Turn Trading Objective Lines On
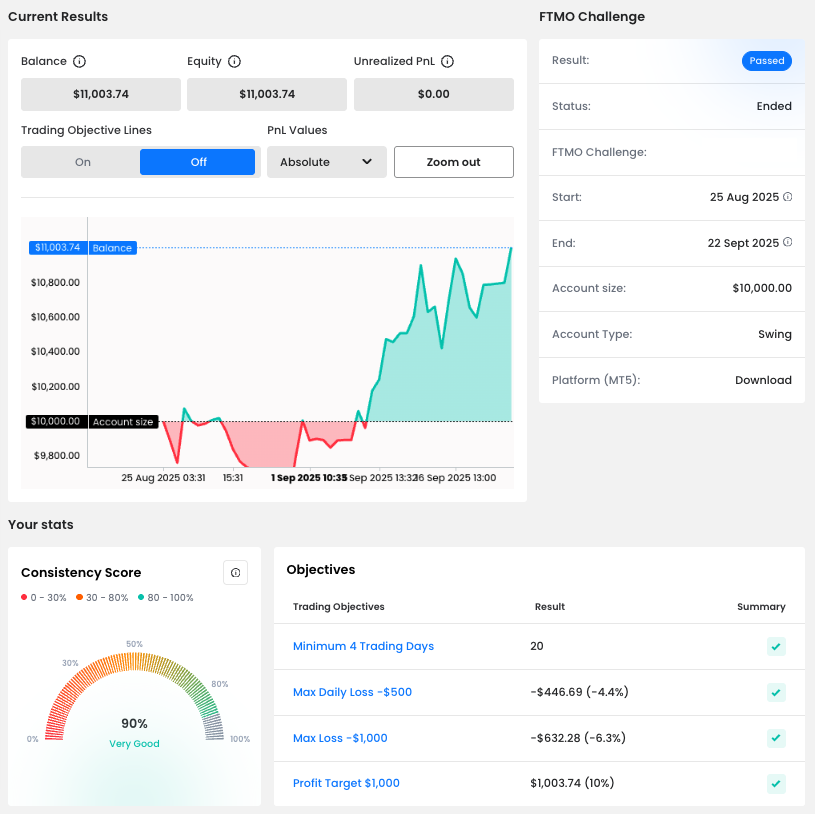Screen dimensions: 815x814 82,162
